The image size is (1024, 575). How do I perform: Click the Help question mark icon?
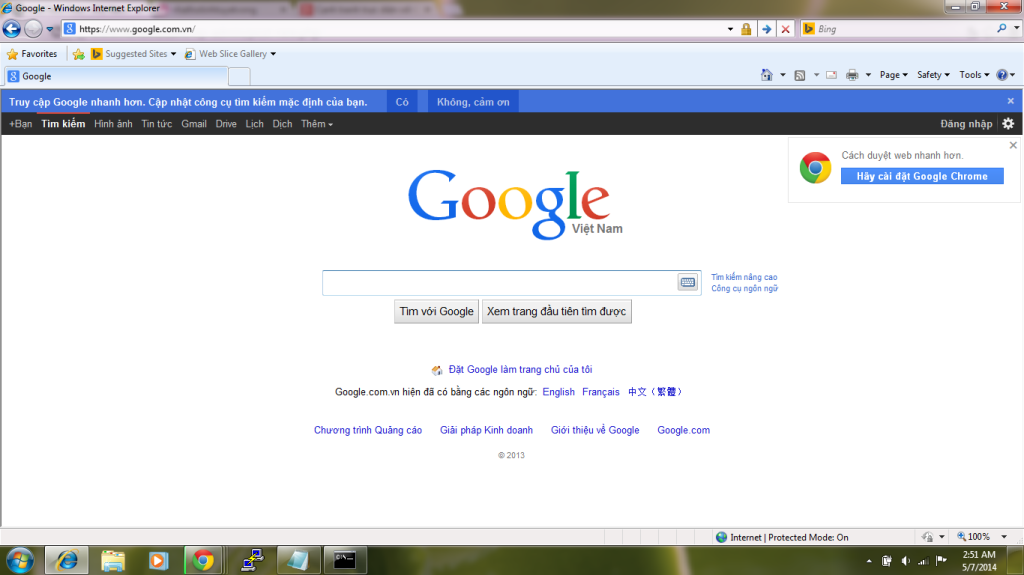[1002, 75]
